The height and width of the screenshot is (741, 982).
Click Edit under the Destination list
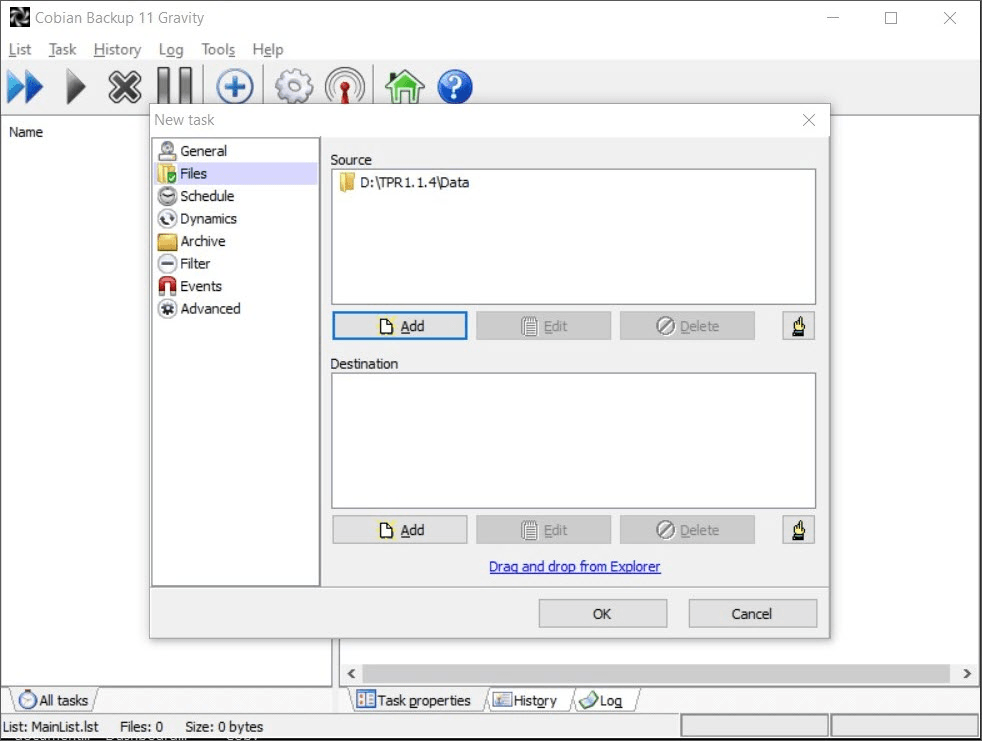pos(543,530)
